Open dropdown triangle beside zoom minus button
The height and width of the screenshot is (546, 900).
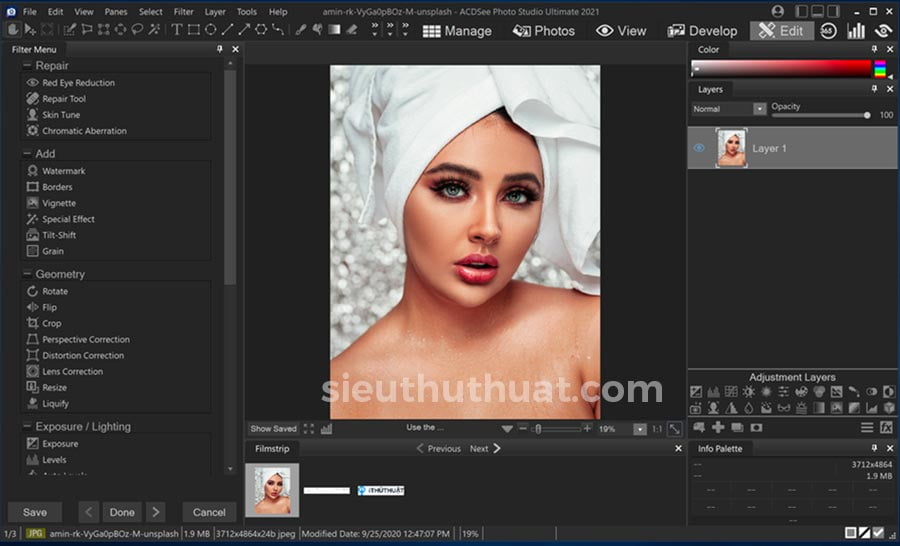tap(507, 429)
